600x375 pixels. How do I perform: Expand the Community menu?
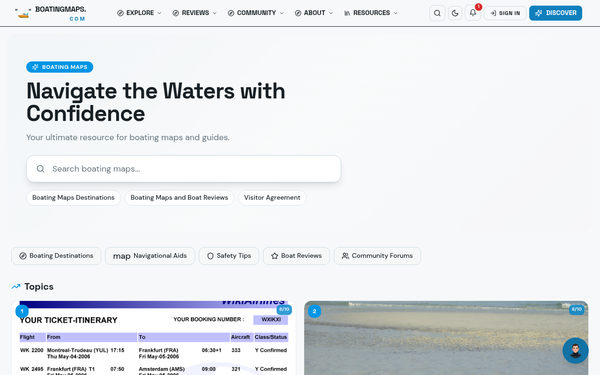(x=256, y=13)
